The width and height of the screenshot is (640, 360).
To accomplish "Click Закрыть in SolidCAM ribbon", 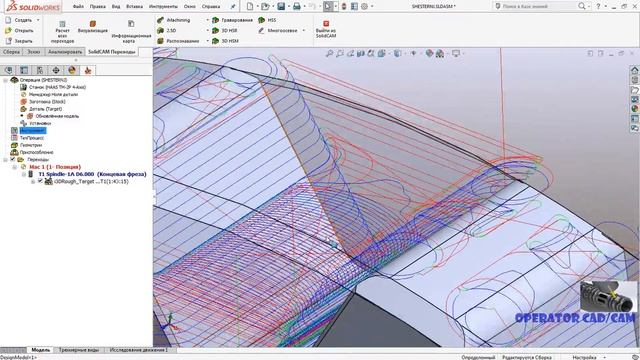I will click(x=18, y=41).
